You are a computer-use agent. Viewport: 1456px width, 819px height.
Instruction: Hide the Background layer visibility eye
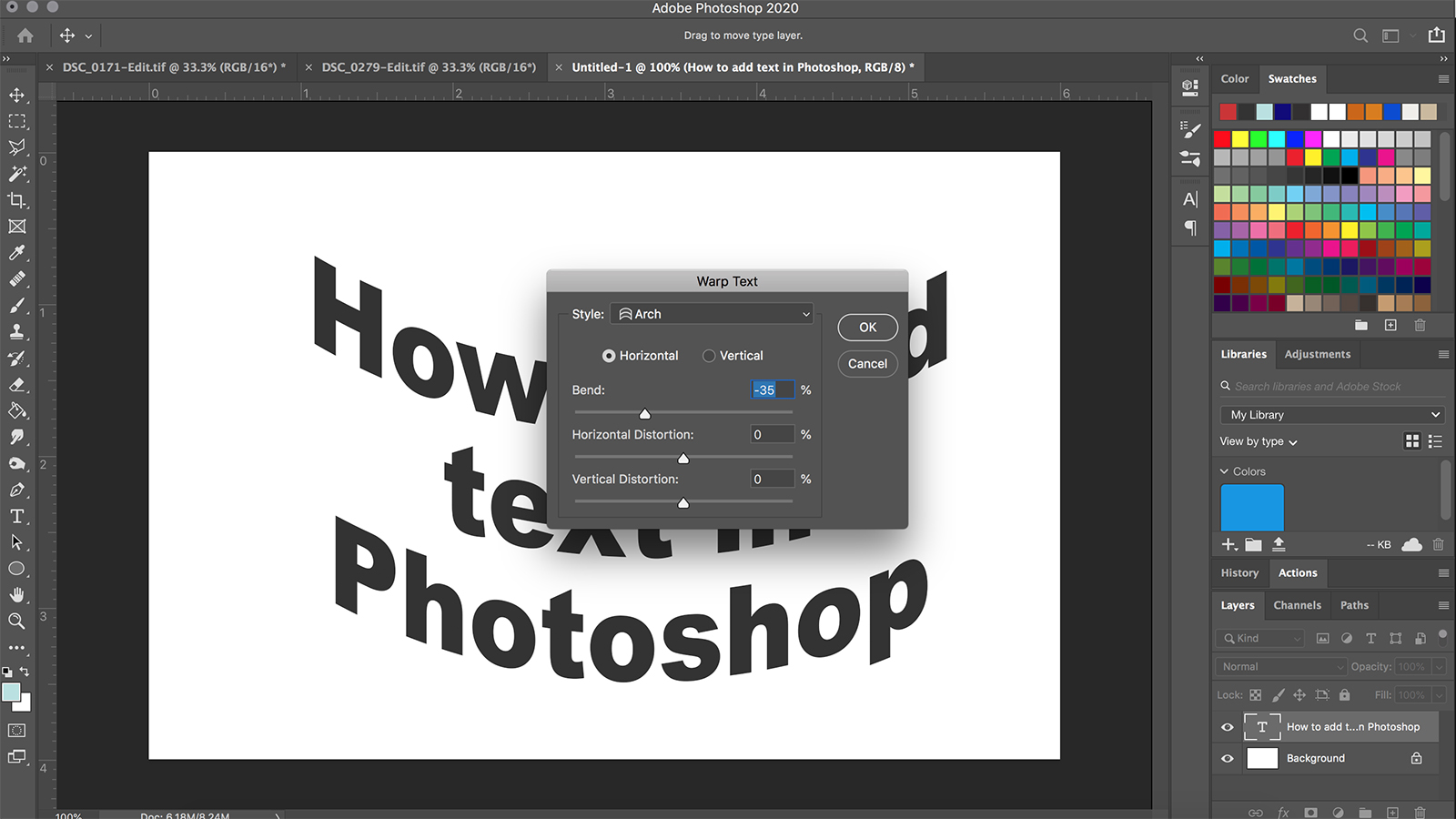1228,758
